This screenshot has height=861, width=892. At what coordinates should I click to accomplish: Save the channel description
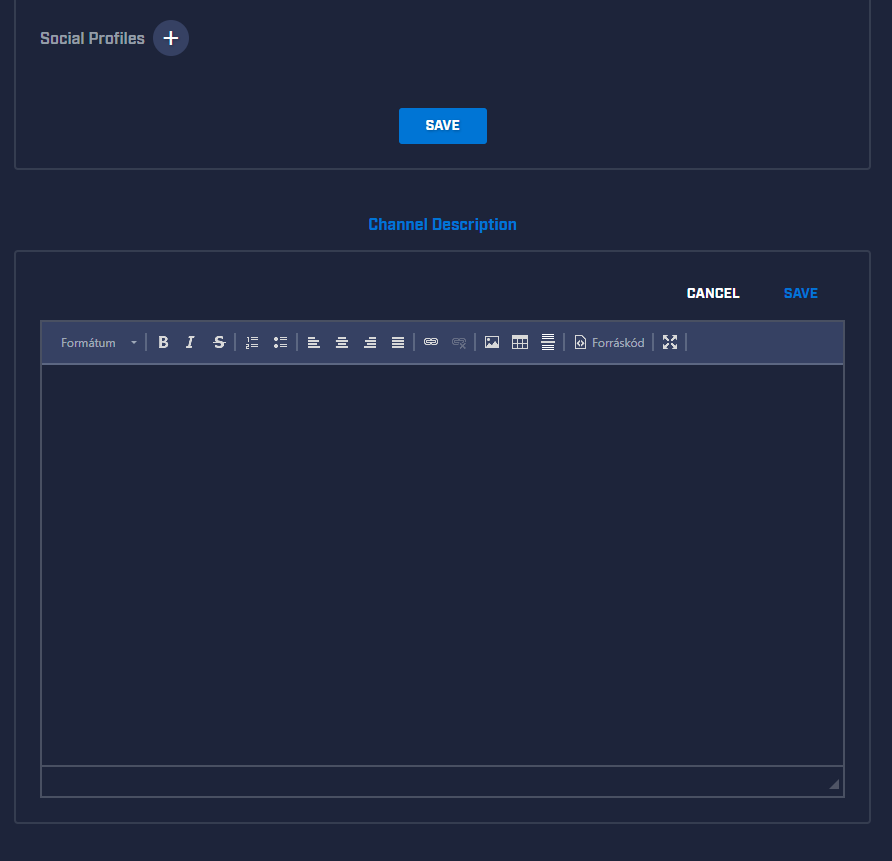tap(800, 293)
